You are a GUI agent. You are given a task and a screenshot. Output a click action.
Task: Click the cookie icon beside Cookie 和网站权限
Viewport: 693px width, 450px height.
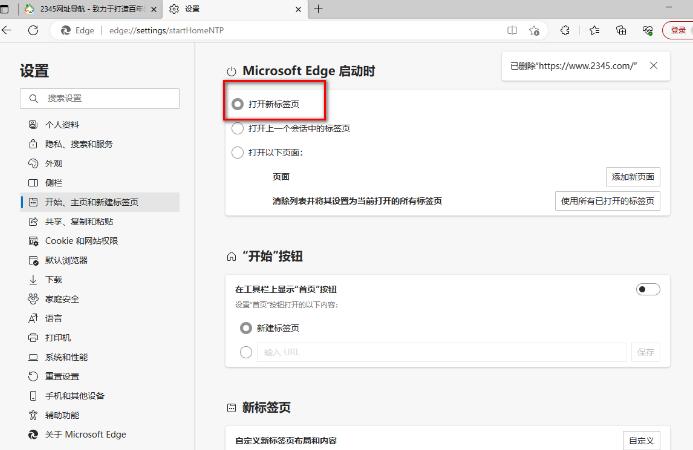tap(33, 241)
